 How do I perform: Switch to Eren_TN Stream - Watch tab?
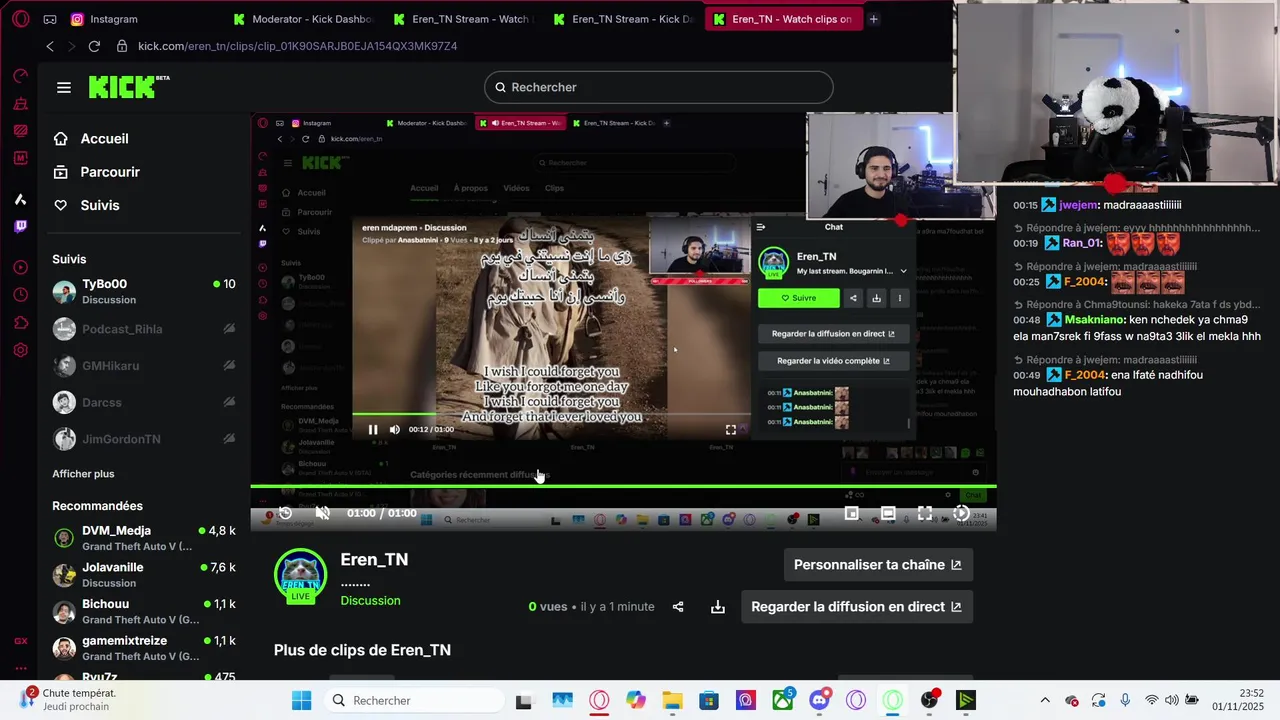(x=463, y=19)
